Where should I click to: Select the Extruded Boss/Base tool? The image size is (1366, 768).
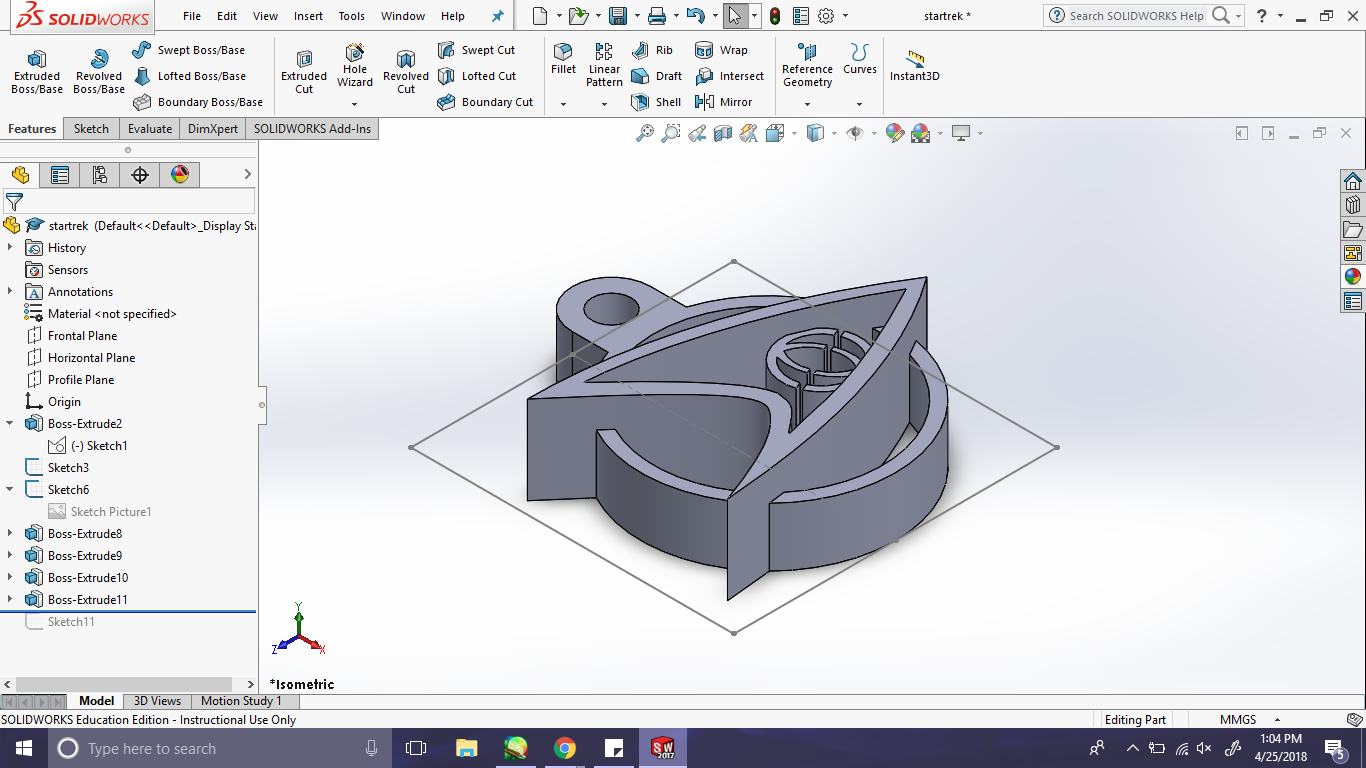point(36,72)
